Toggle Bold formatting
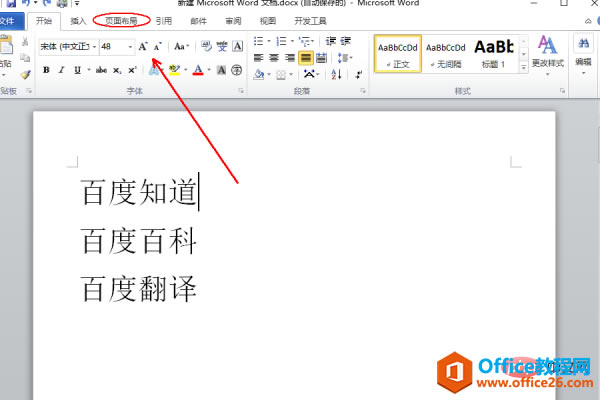The width and height of the screenshot is (600, 400). [x=46, y=70]
